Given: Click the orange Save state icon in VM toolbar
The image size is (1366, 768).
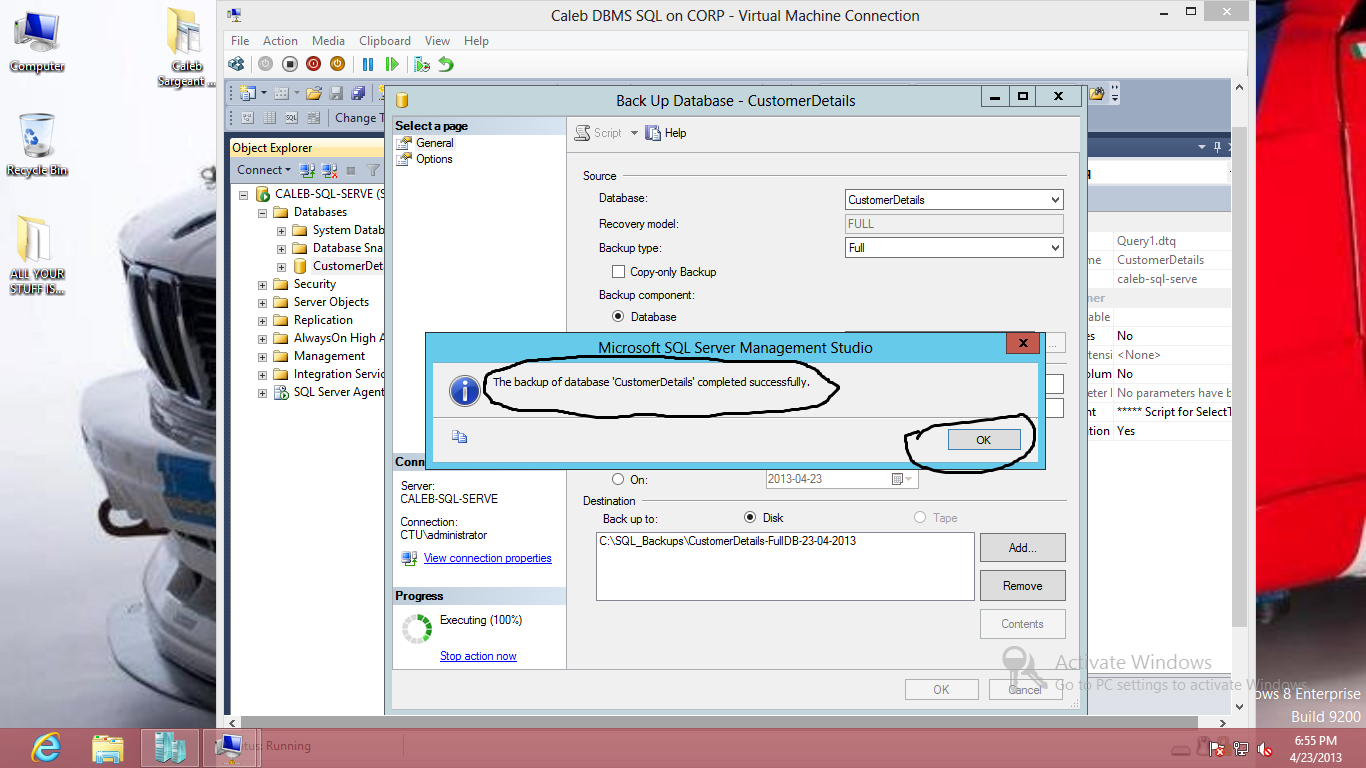Looking at the screenshot, I should click(338, 64).
